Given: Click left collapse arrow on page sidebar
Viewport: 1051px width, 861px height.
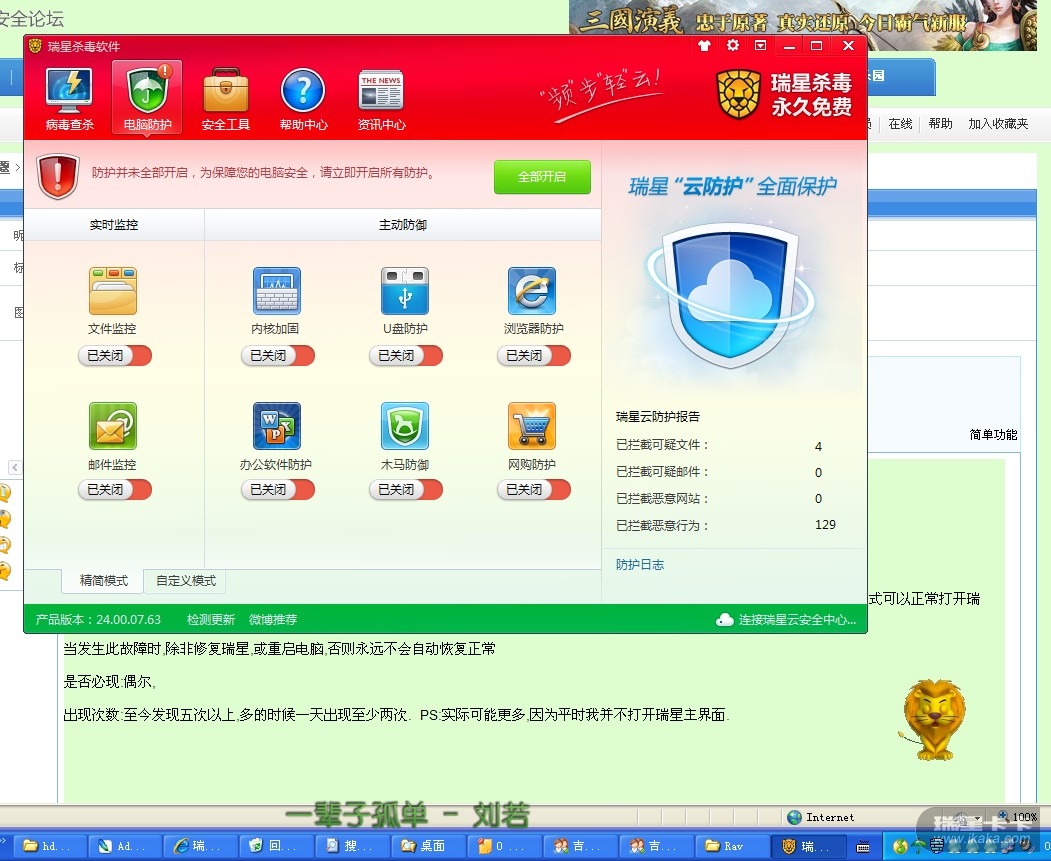Looking at the screenshot, I should [x=15, y=468].
